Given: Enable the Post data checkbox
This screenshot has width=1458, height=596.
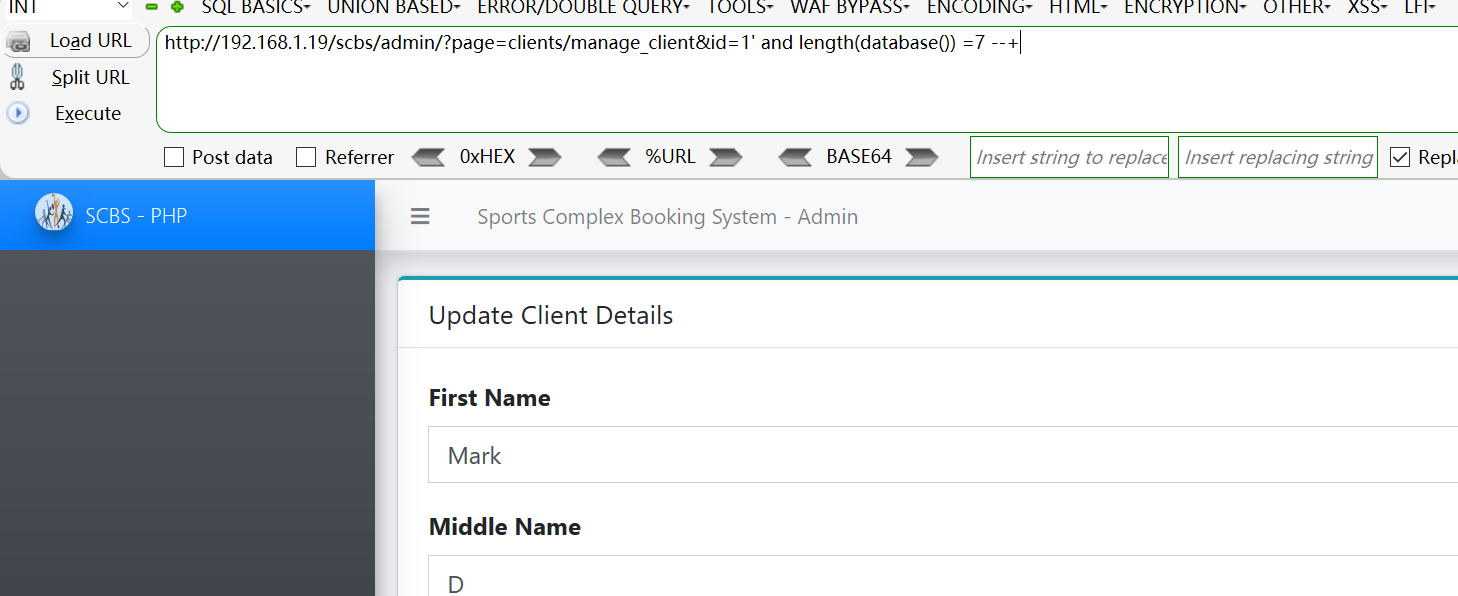Looking at the screenshot, I should [x=174, y=157].
